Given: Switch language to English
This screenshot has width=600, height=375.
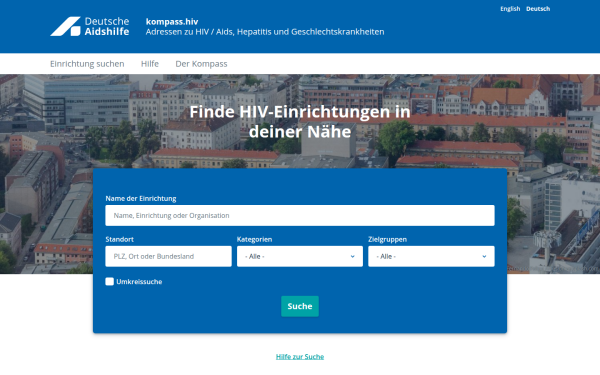Looking at the screenshot, I should tap(510, 9).
